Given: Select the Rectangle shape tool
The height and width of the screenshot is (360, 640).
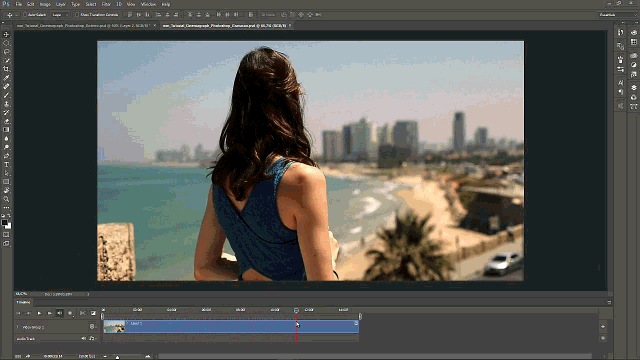Looking at the screenshot, I should [x=6, y=182].
